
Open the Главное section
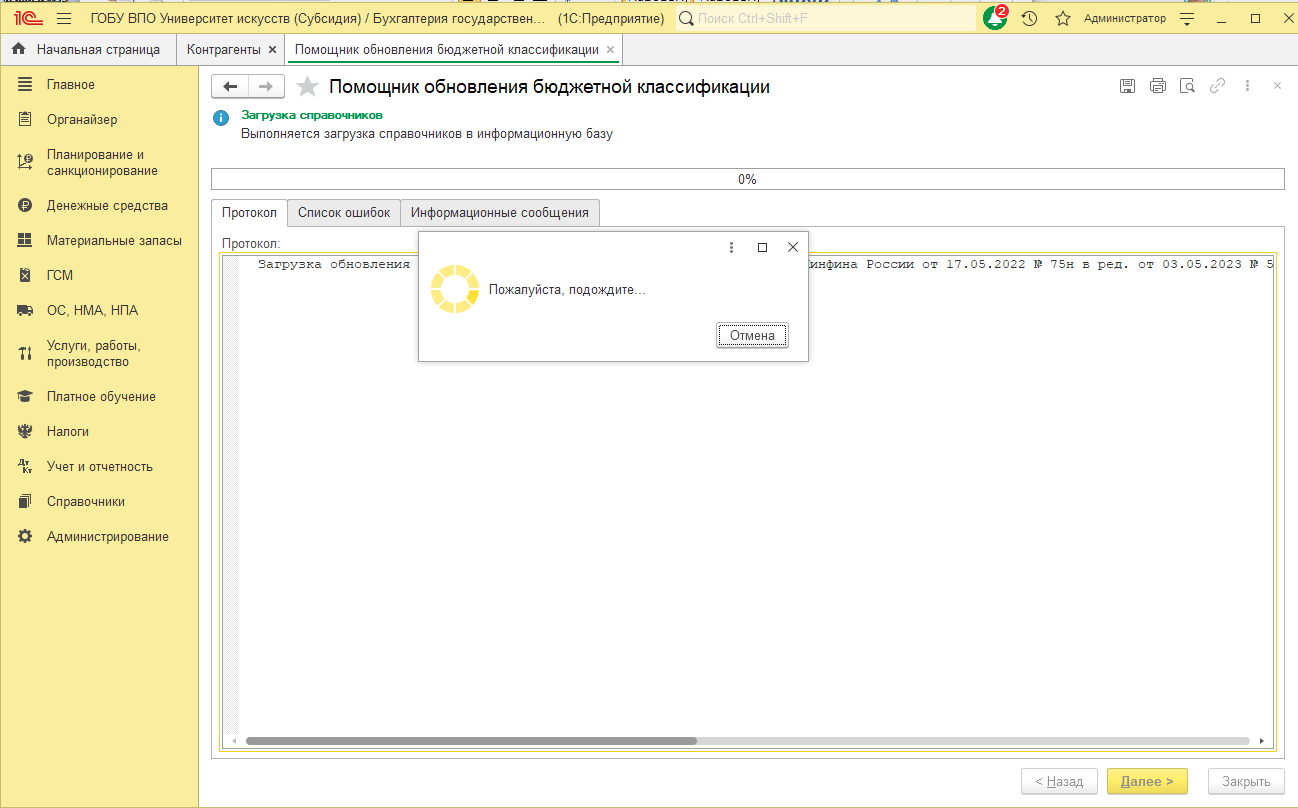point(99,85)
